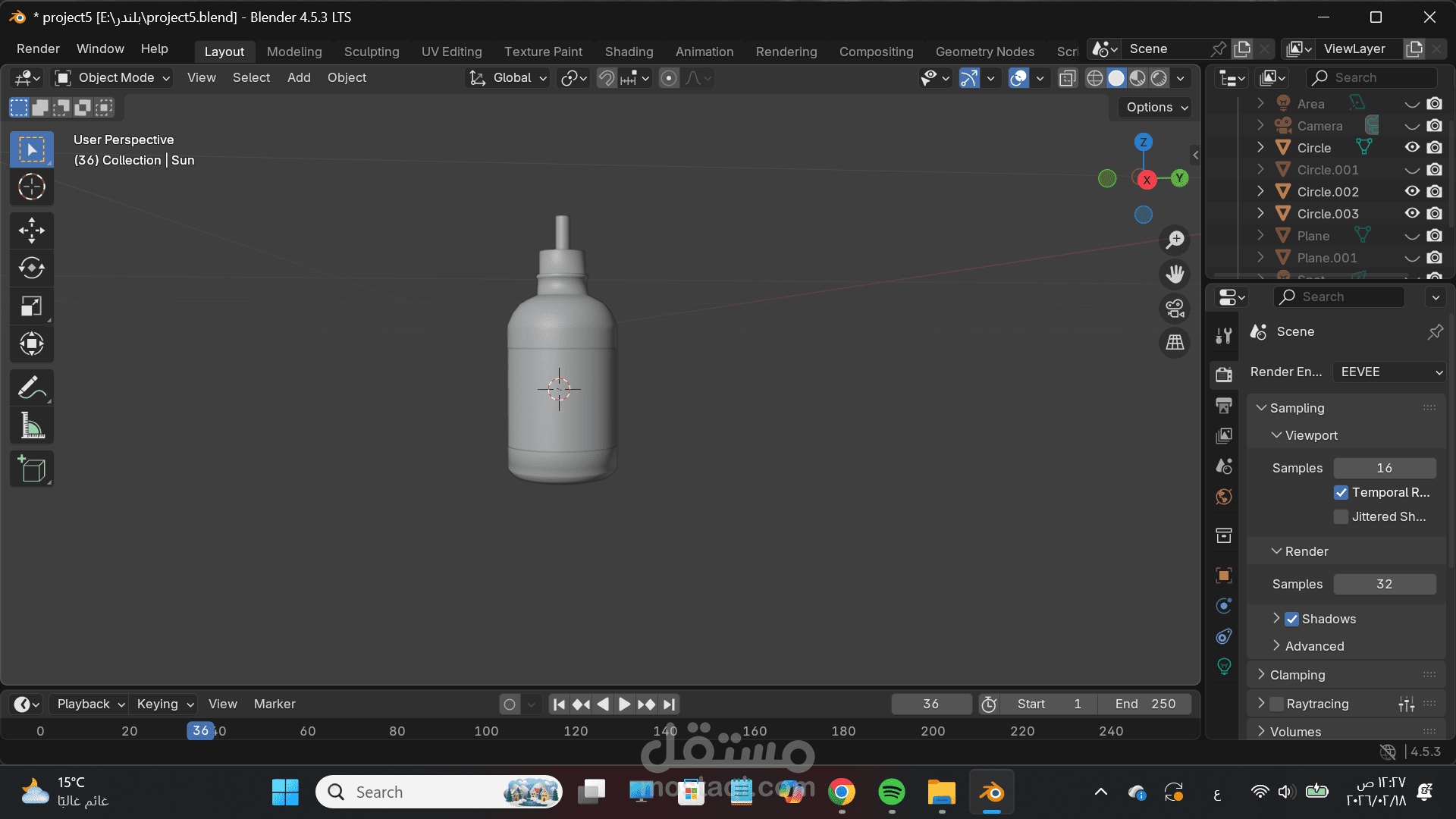The image size is (1456, 819).
Task: Switch to the Shading workspace tab
Action: 629,52
